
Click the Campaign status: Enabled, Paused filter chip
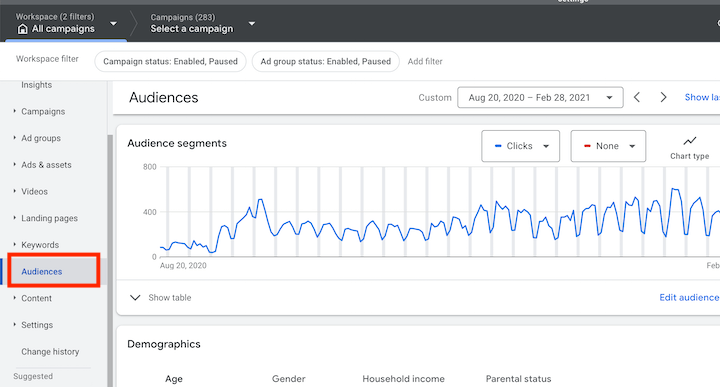tap(170, 62)
